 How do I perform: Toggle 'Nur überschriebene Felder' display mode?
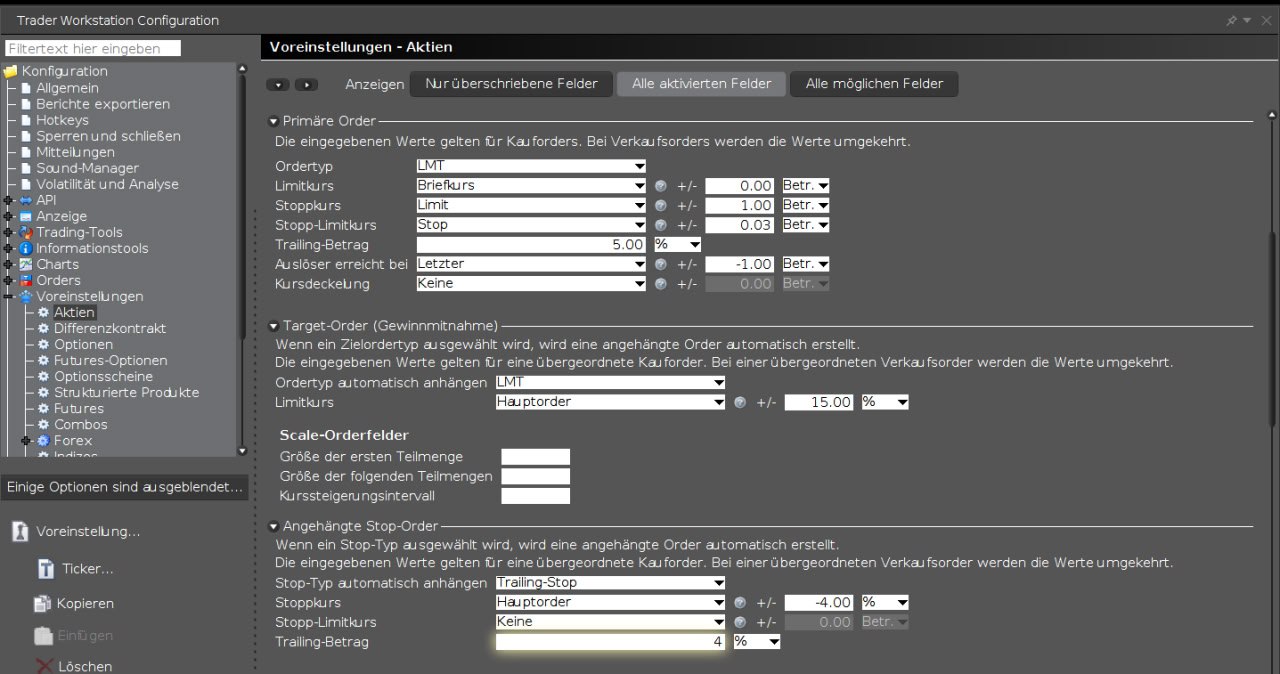pos(511,84)
